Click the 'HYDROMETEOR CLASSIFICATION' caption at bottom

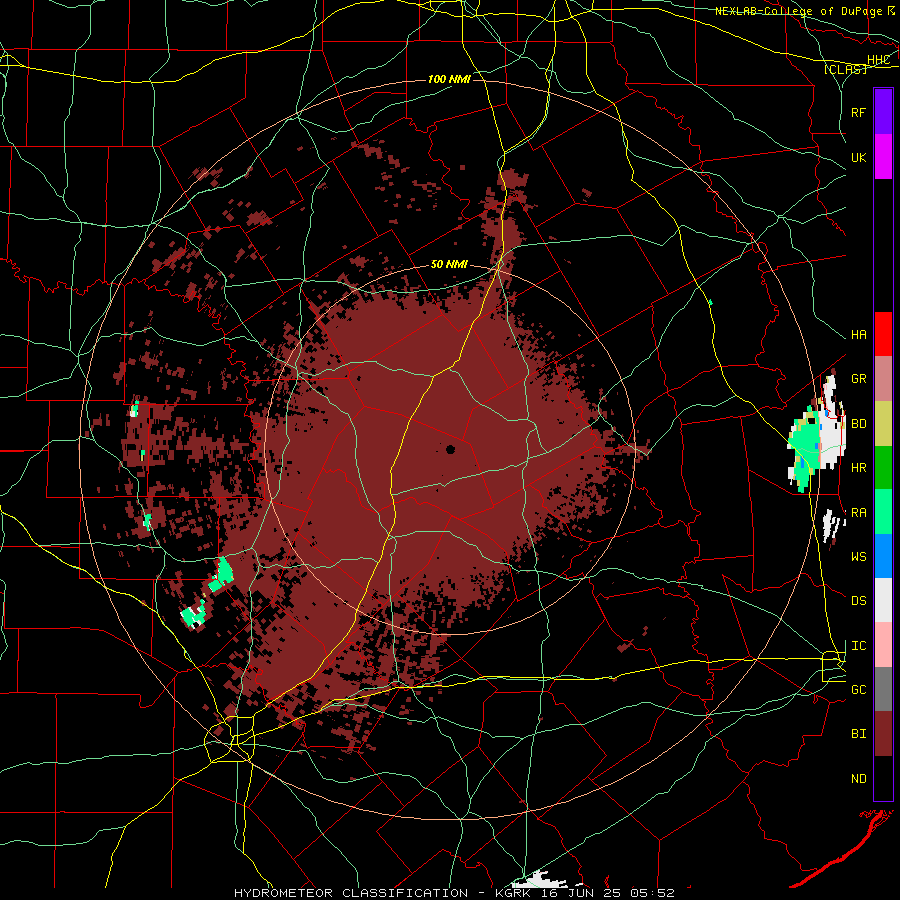tap(351, 893)
